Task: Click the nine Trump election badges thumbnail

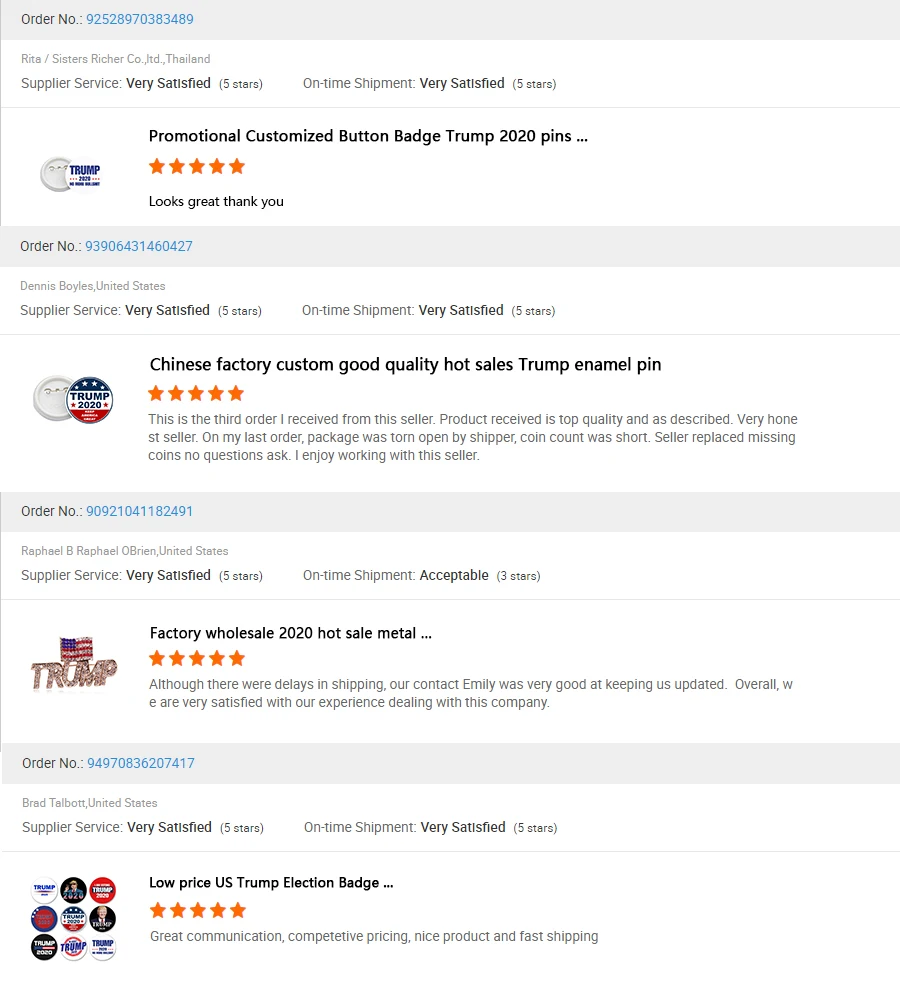Action: [73, 918]
